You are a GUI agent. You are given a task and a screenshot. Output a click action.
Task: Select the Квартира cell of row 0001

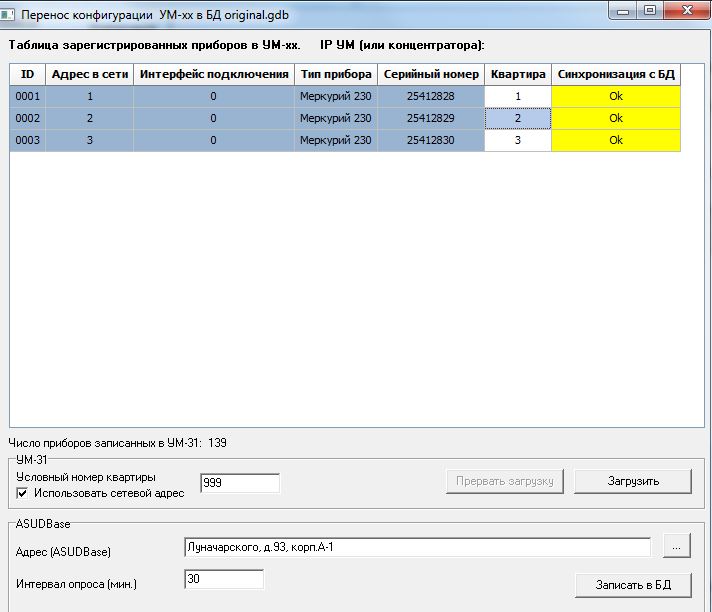coord(518,96)
